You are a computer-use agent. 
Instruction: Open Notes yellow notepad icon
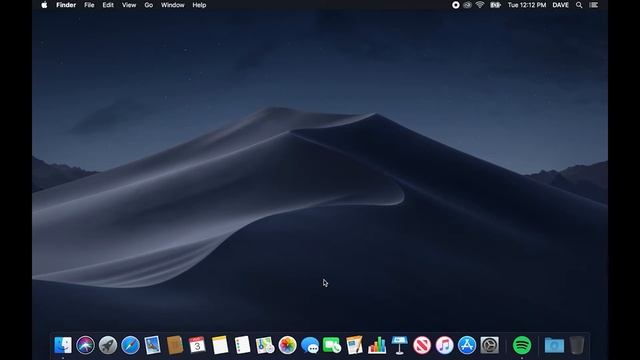click(220, 345)
